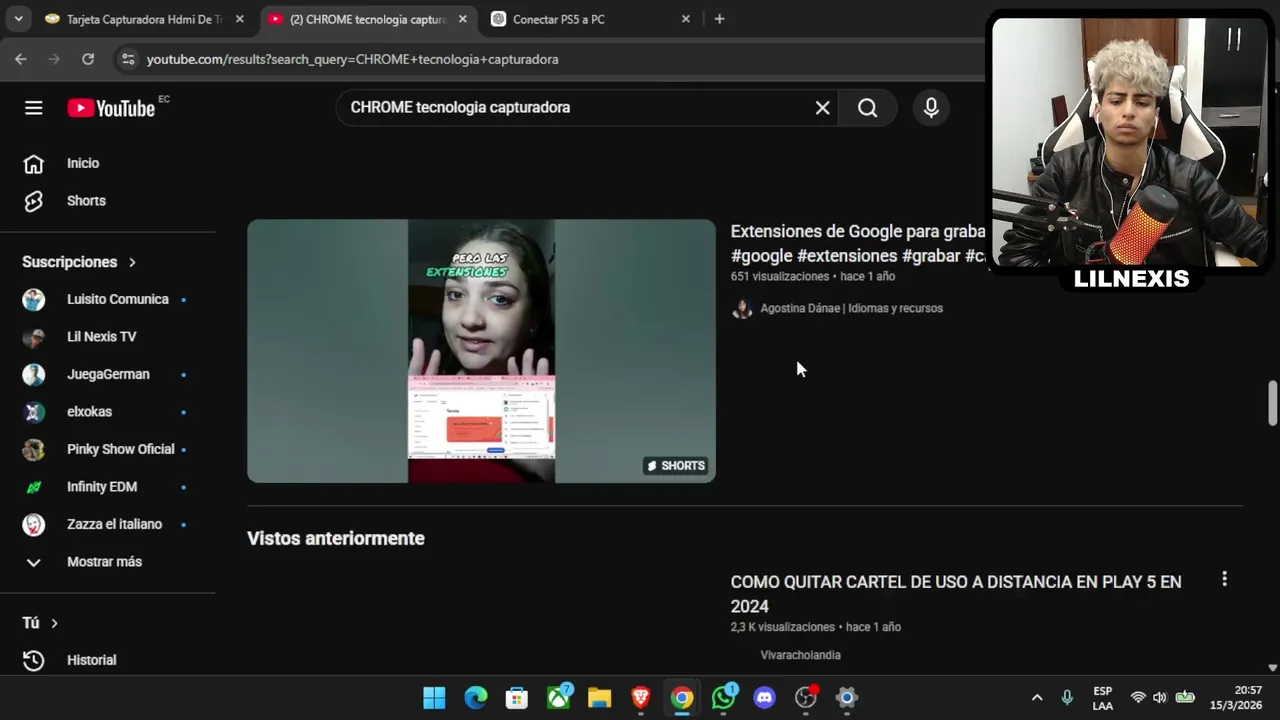This screenshot has width=1280, height=720.
Task: Open options menu for COMO QUITAR CARTEL video
Action: click(1224, 579)
